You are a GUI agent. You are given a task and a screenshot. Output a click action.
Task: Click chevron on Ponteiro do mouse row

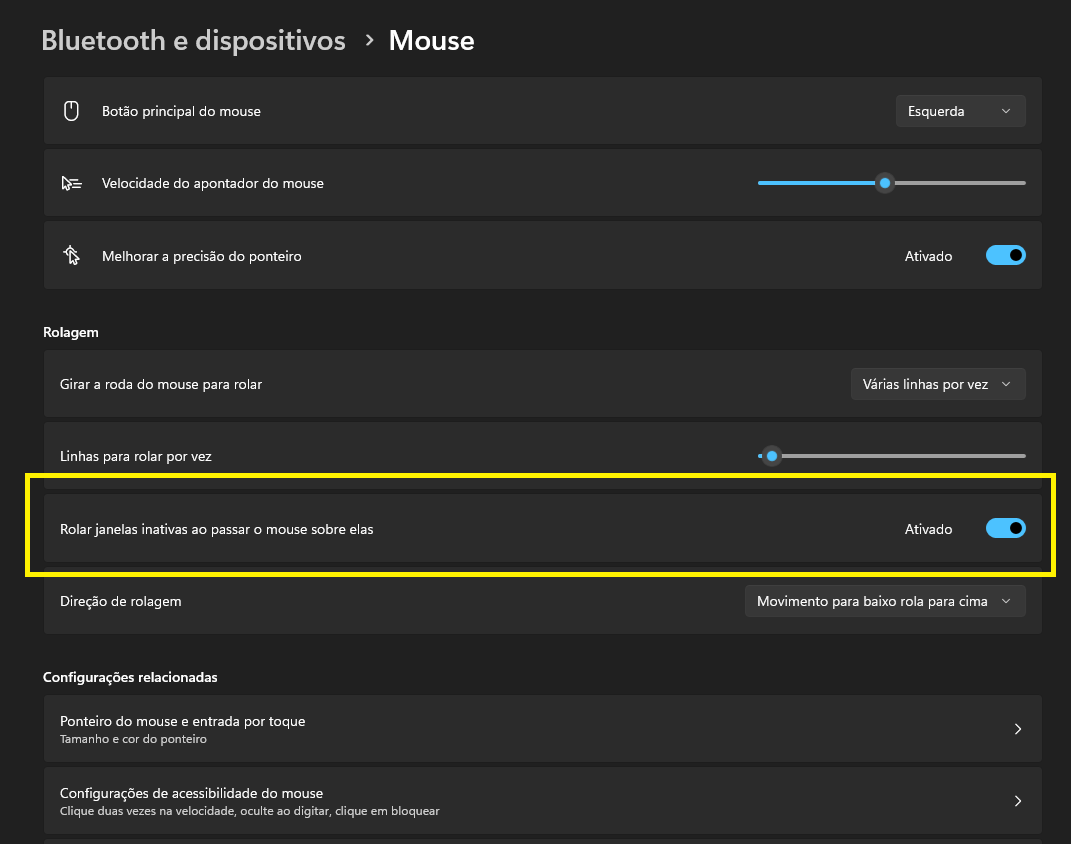click(x=1017, y=729)
